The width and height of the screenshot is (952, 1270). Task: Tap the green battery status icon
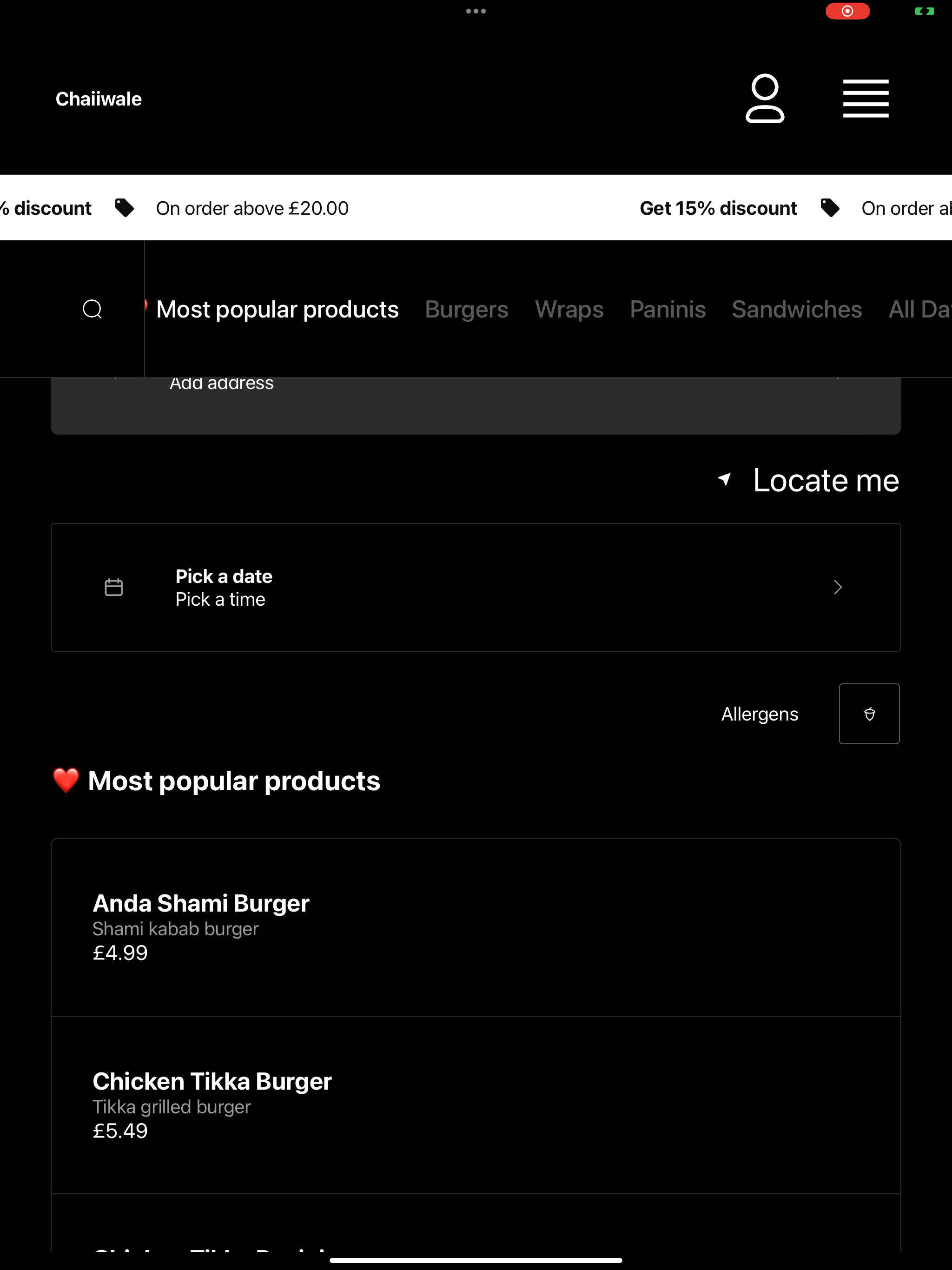925,11
